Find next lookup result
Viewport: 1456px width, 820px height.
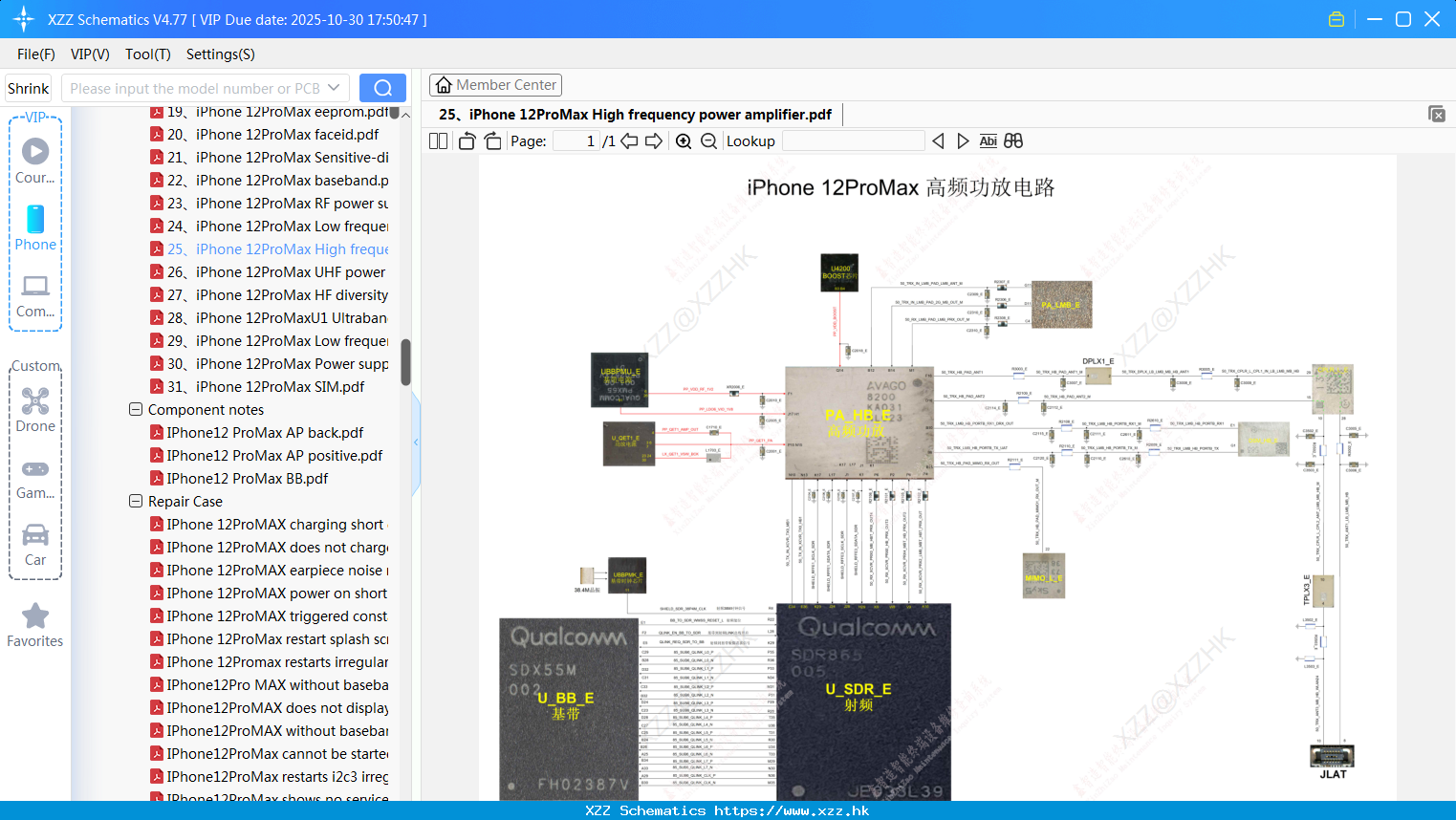tap(963, 140)
